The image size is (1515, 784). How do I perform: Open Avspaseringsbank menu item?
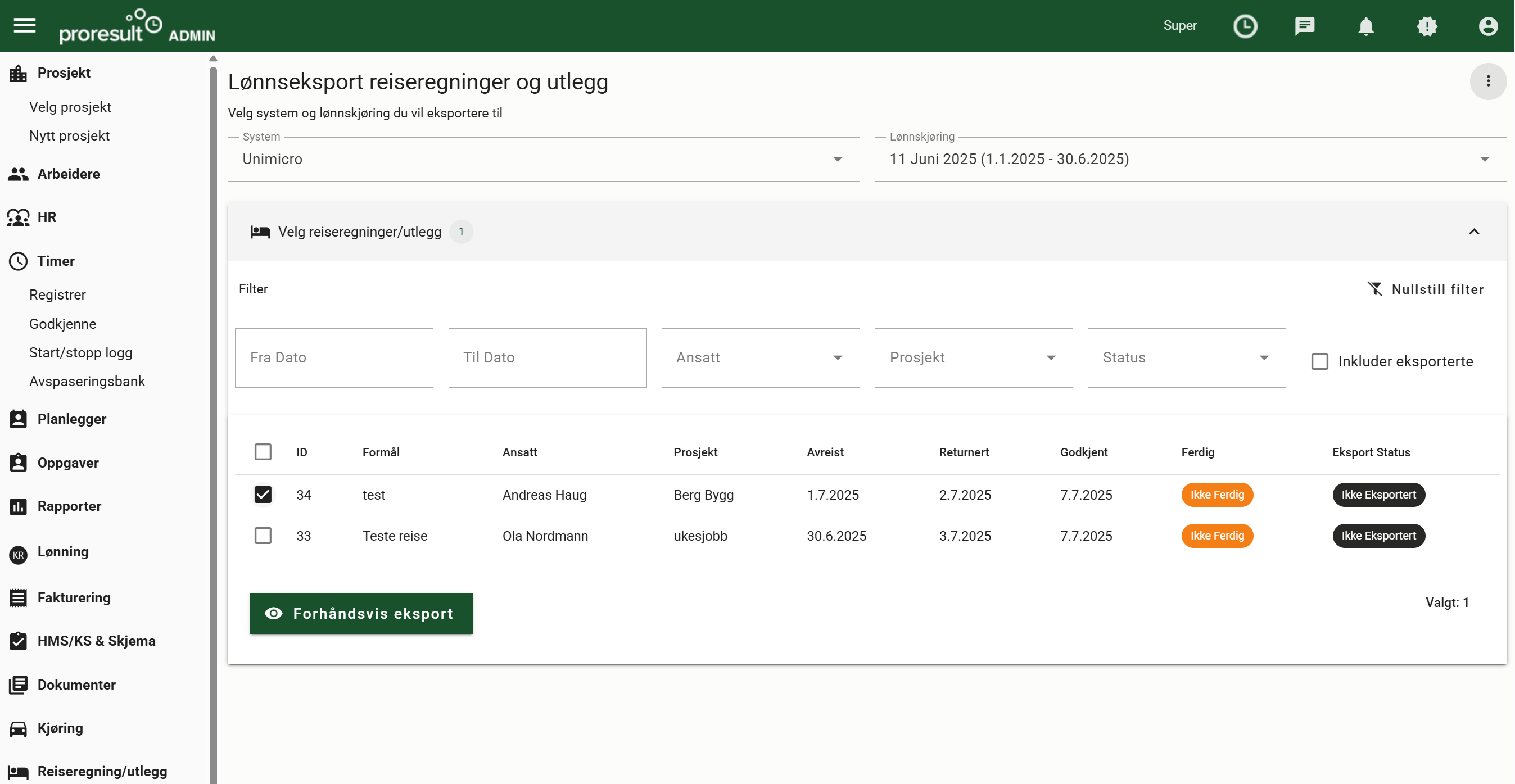[87, 382]
